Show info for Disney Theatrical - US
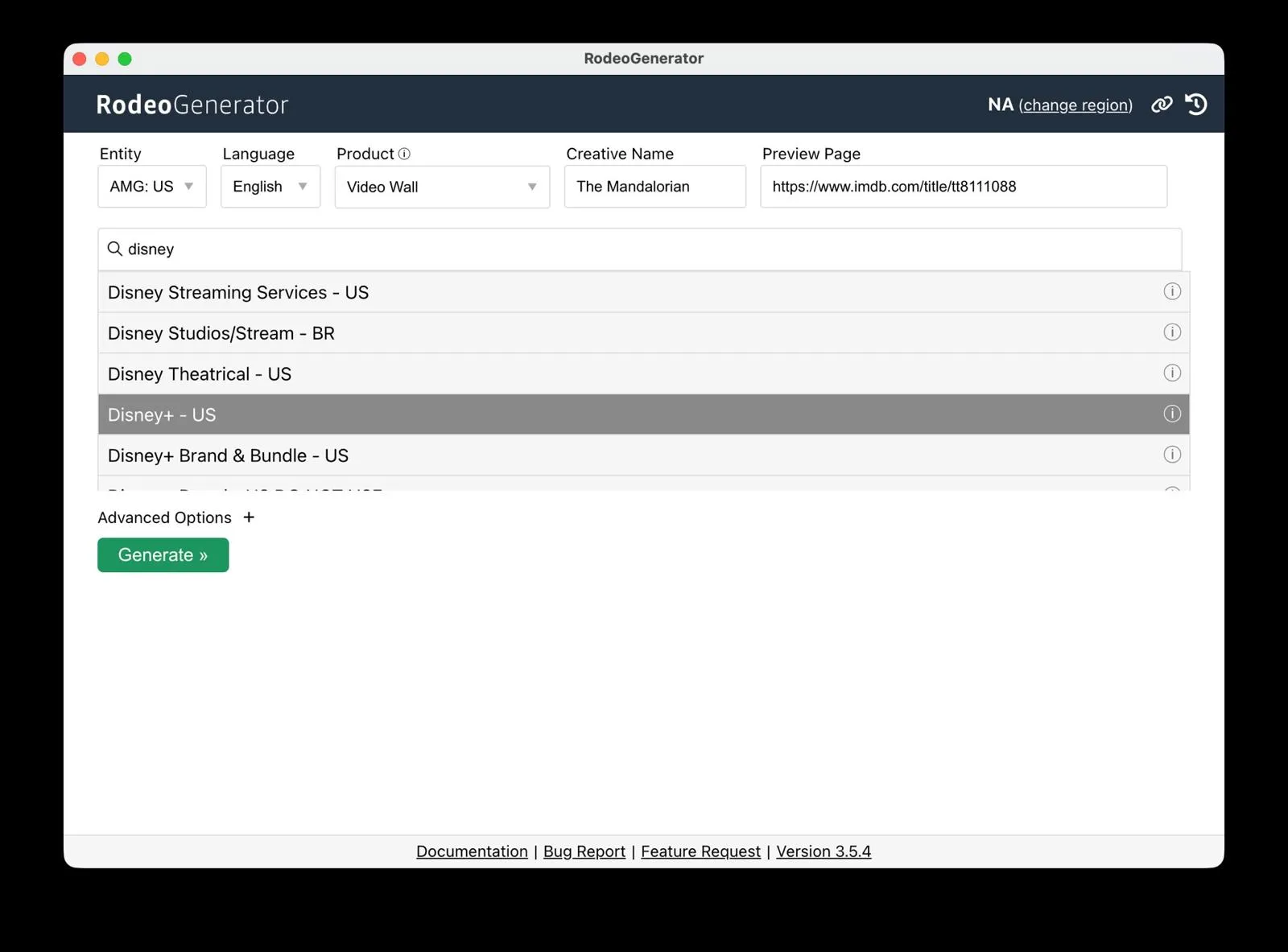 [1172, 373]
